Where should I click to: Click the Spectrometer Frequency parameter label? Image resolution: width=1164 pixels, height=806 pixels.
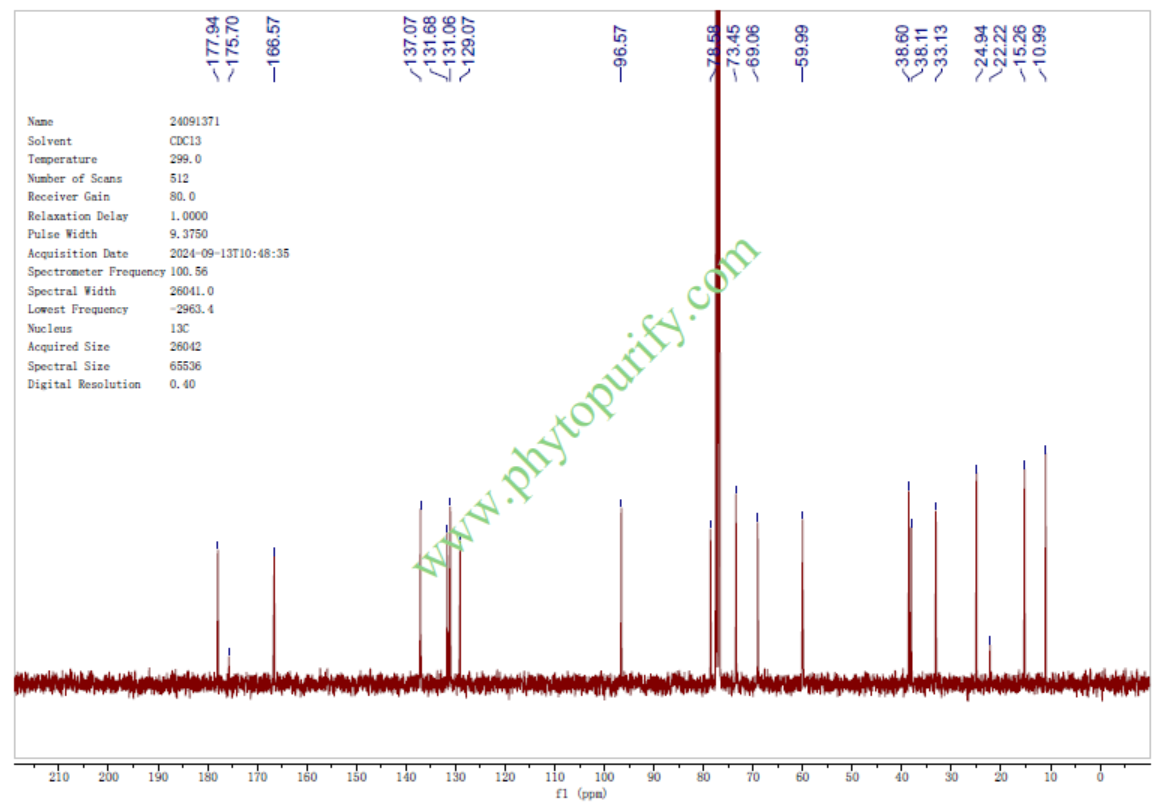pyautogui.click(x=96, y=272)
